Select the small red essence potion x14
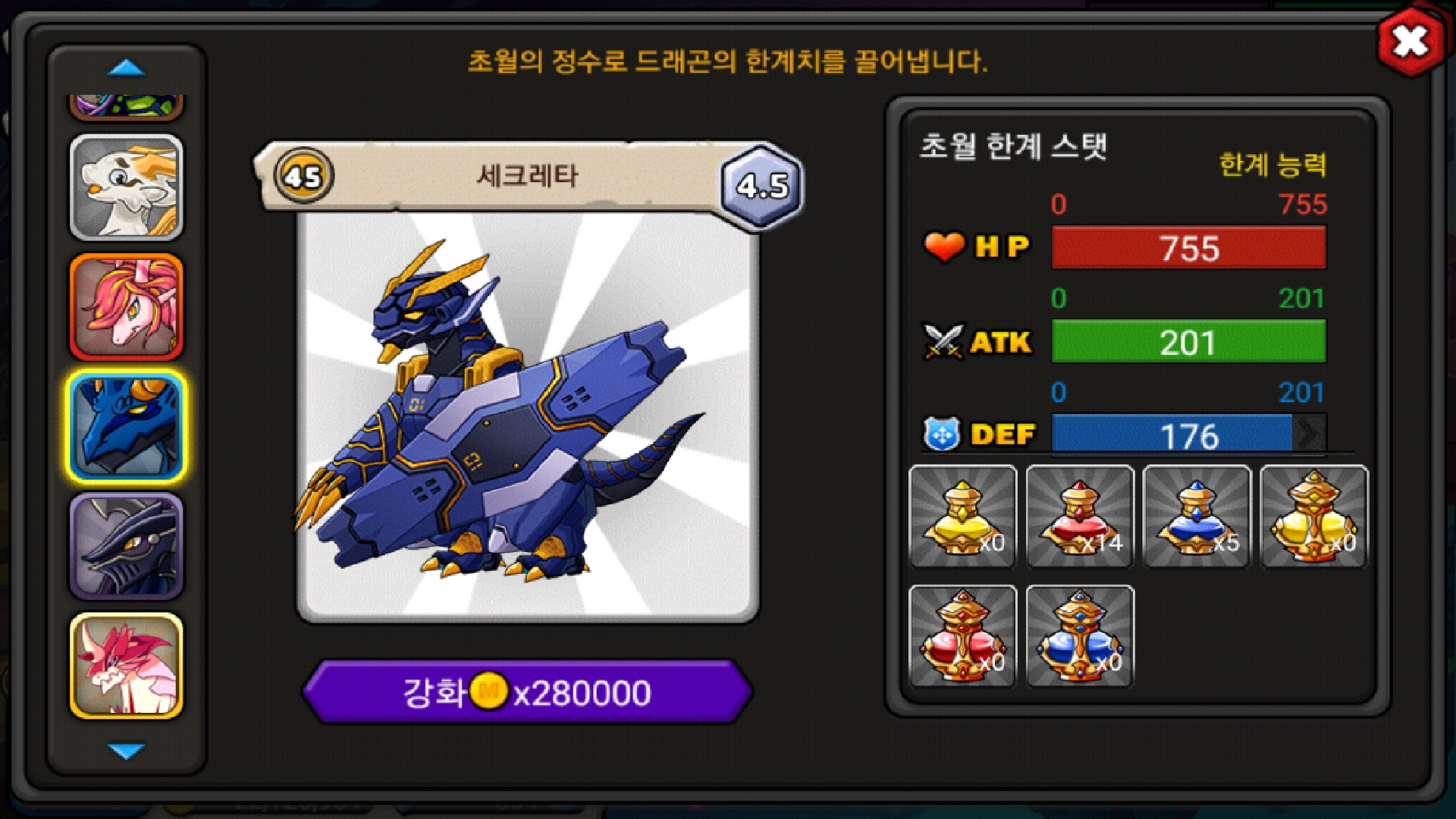 1080,517
